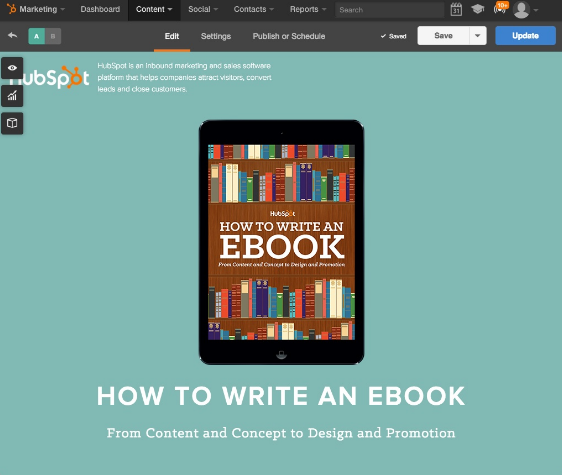Switch to the Settings tab
Image resolution: width=562 pixels, height=475 pixels.
[216, 36]
